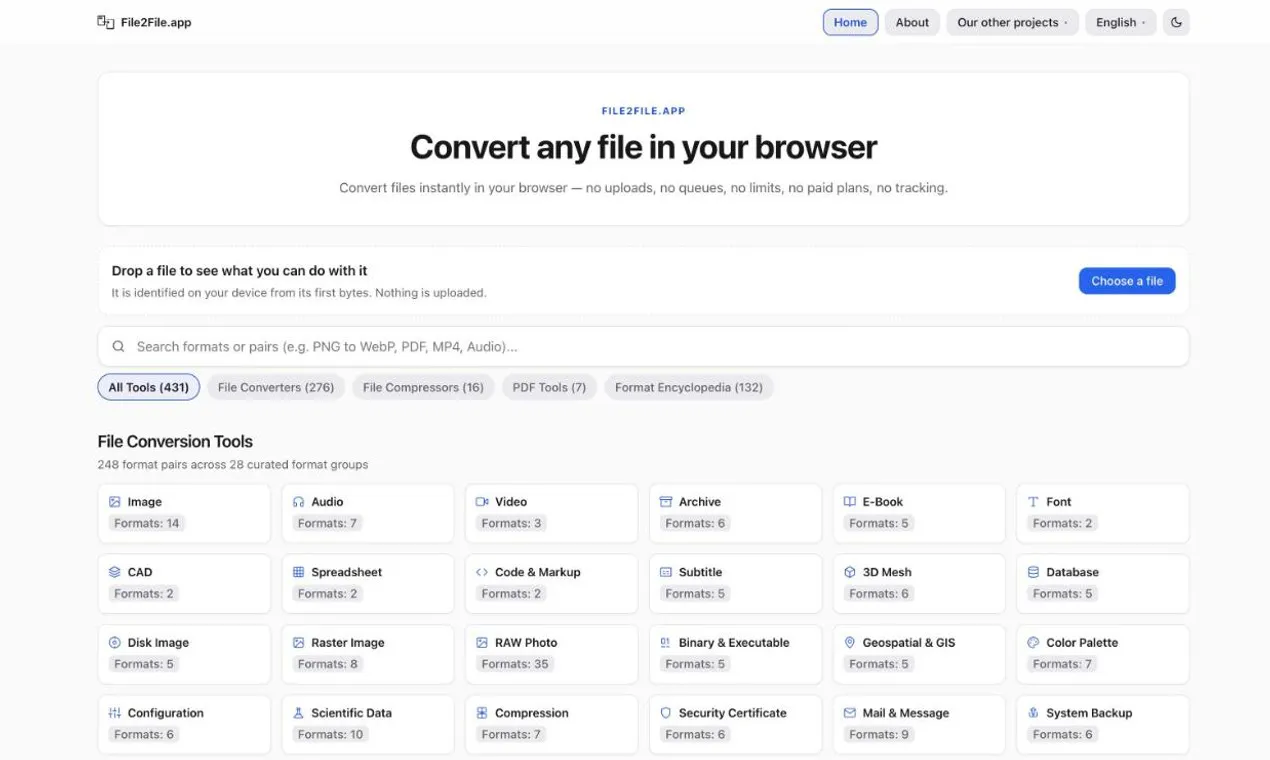This screenshot has height=760, width=1270.
Task: Click the Video Formats: 3 badge
Action: [511, 523]
